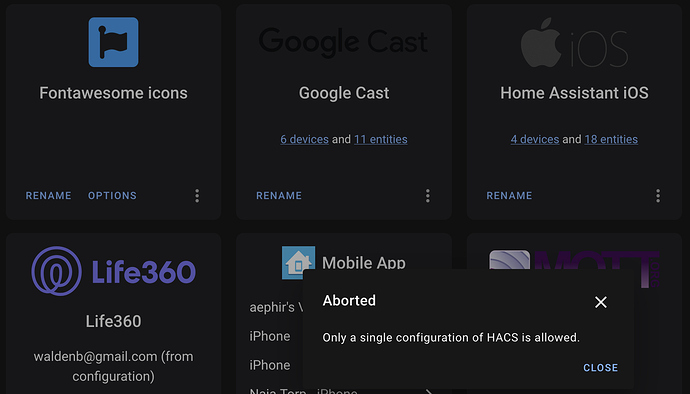Open Home Assistant iOS 4 devices link
The image size is (690, 394).
tap(535, 139)
